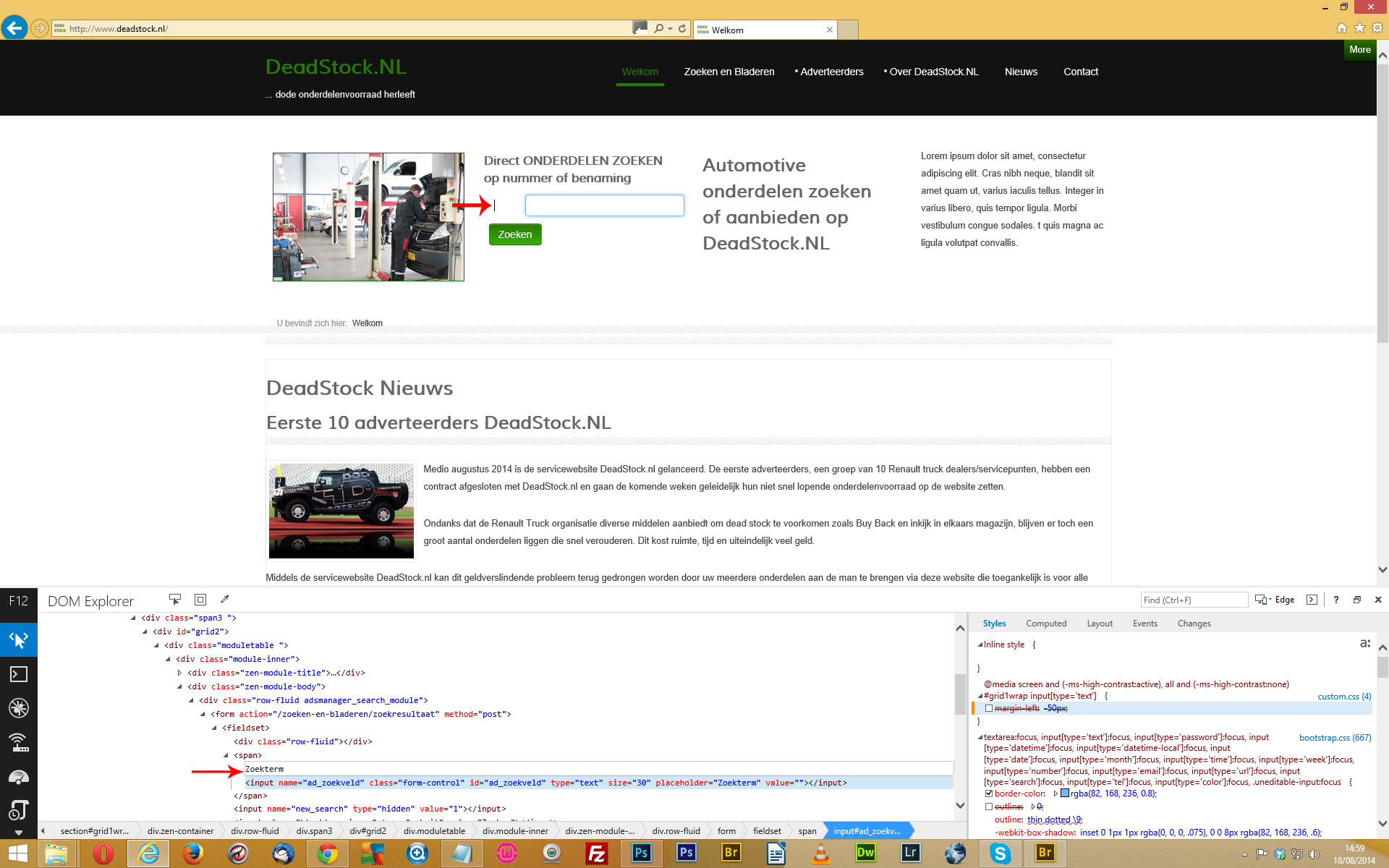Open the pseudo-state a: panel in Styles
This screenshot has width=1389, height=868.
point(1364,643)
